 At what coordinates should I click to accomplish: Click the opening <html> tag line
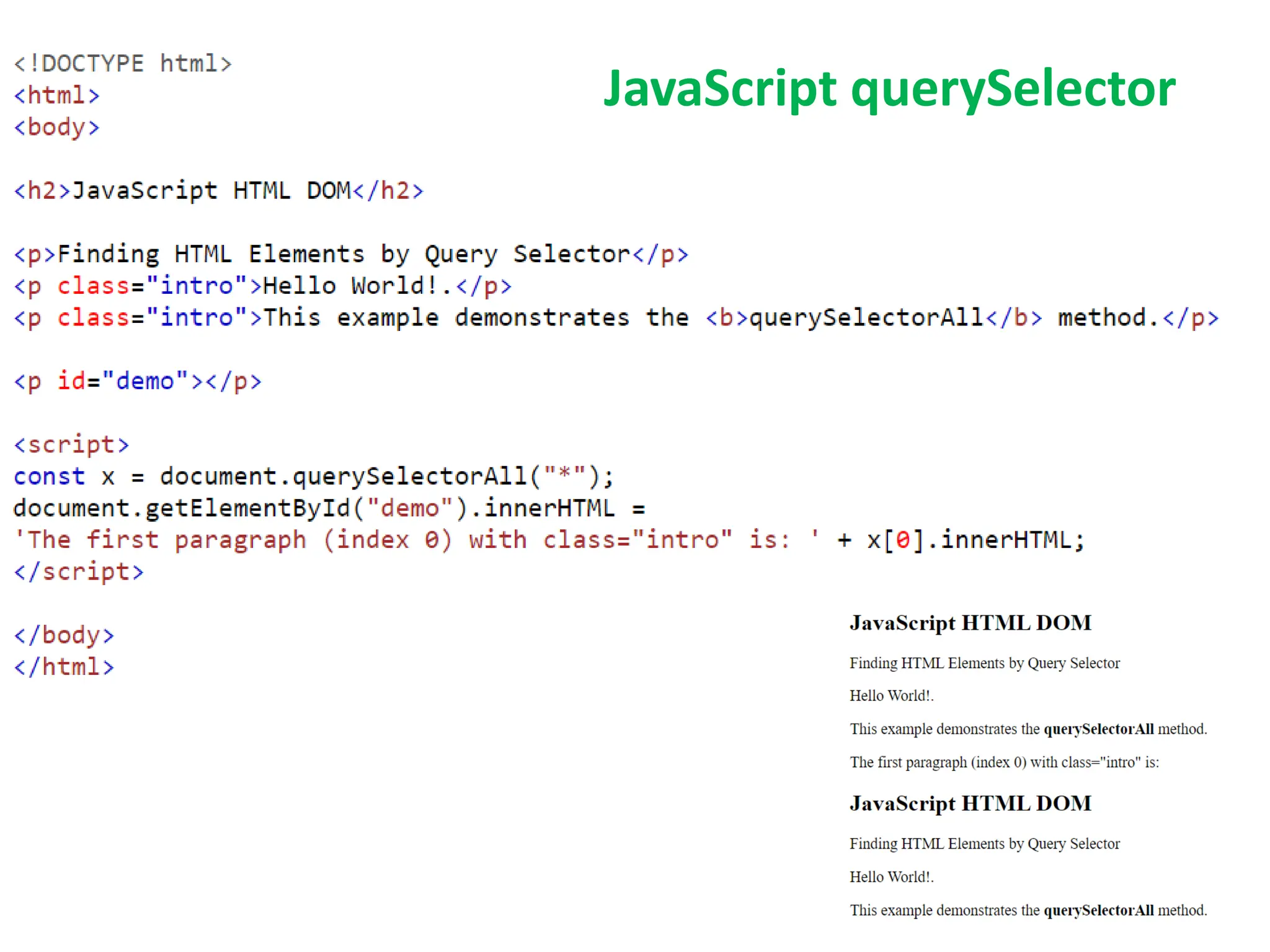56,95
